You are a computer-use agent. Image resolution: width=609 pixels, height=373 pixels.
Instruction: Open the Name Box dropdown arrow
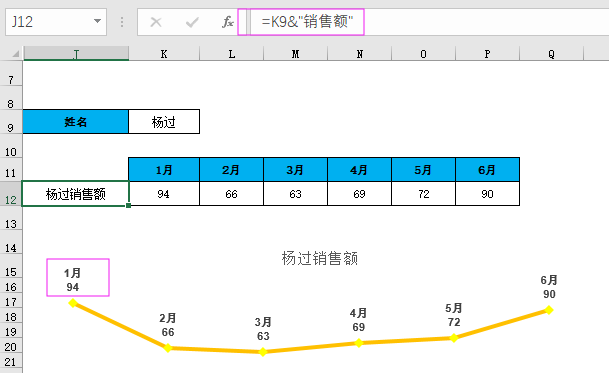tap(97, 21)
